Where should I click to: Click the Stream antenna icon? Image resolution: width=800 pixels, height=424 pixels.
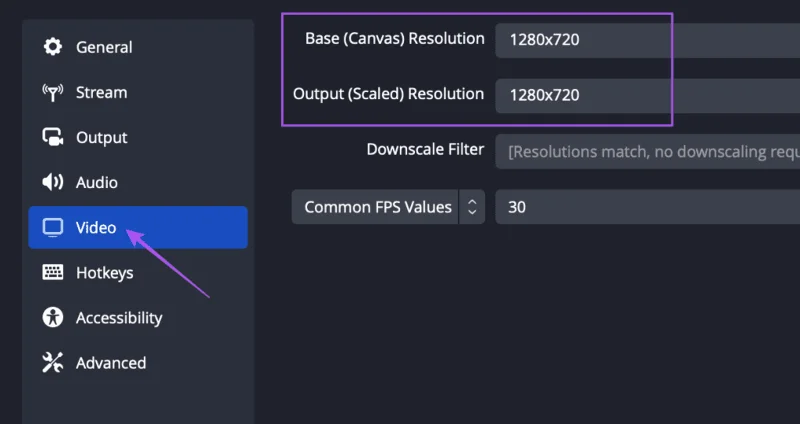coord(53,92)
